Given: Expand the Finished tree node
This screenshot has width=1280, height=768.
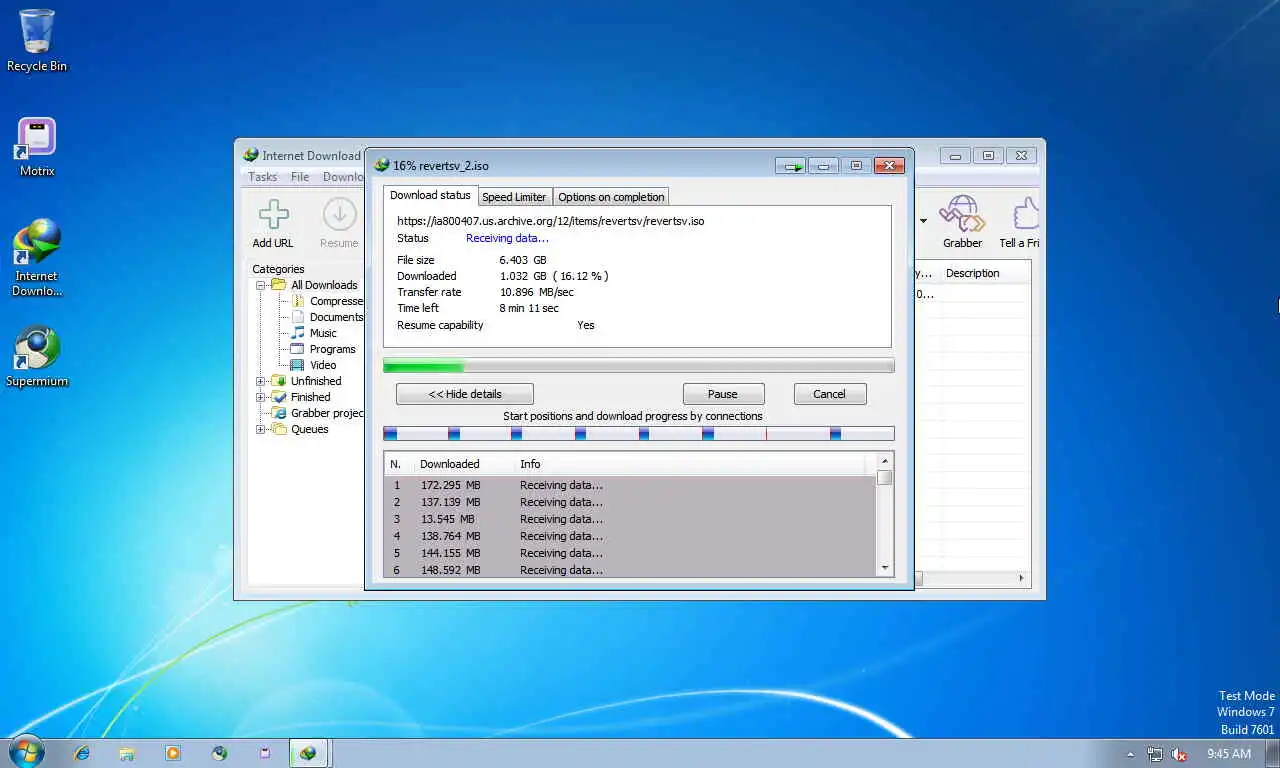Looking at the screenshot, I should [x=261, y=397].
